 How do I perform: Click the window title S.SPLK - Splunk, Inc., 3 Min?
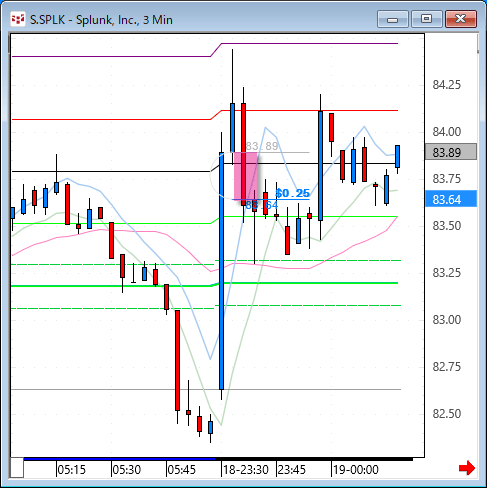(x=101, y=20)
